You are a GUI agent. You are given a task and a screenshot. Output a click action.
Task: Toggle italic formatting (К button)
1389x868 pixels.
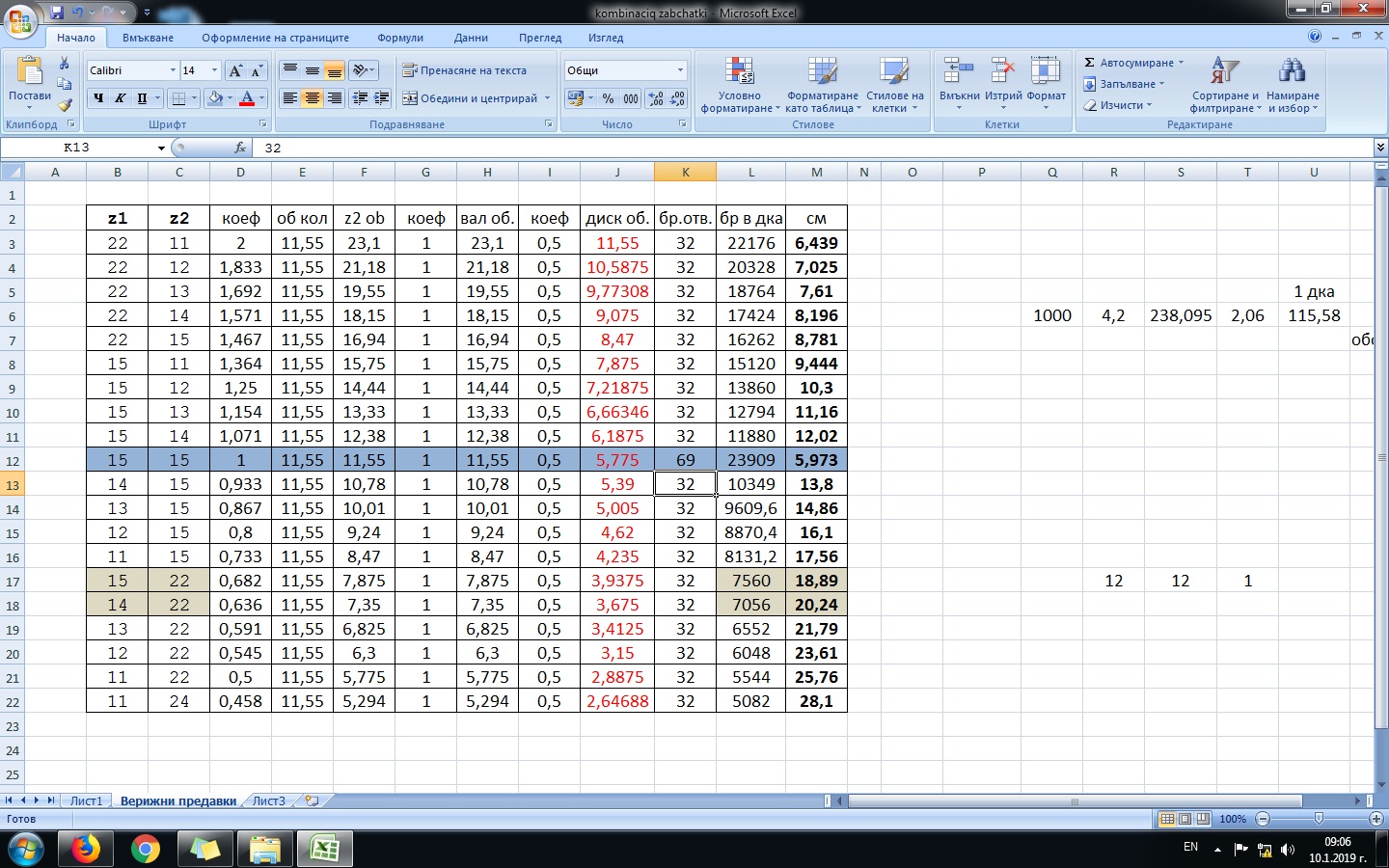(121, 98)
